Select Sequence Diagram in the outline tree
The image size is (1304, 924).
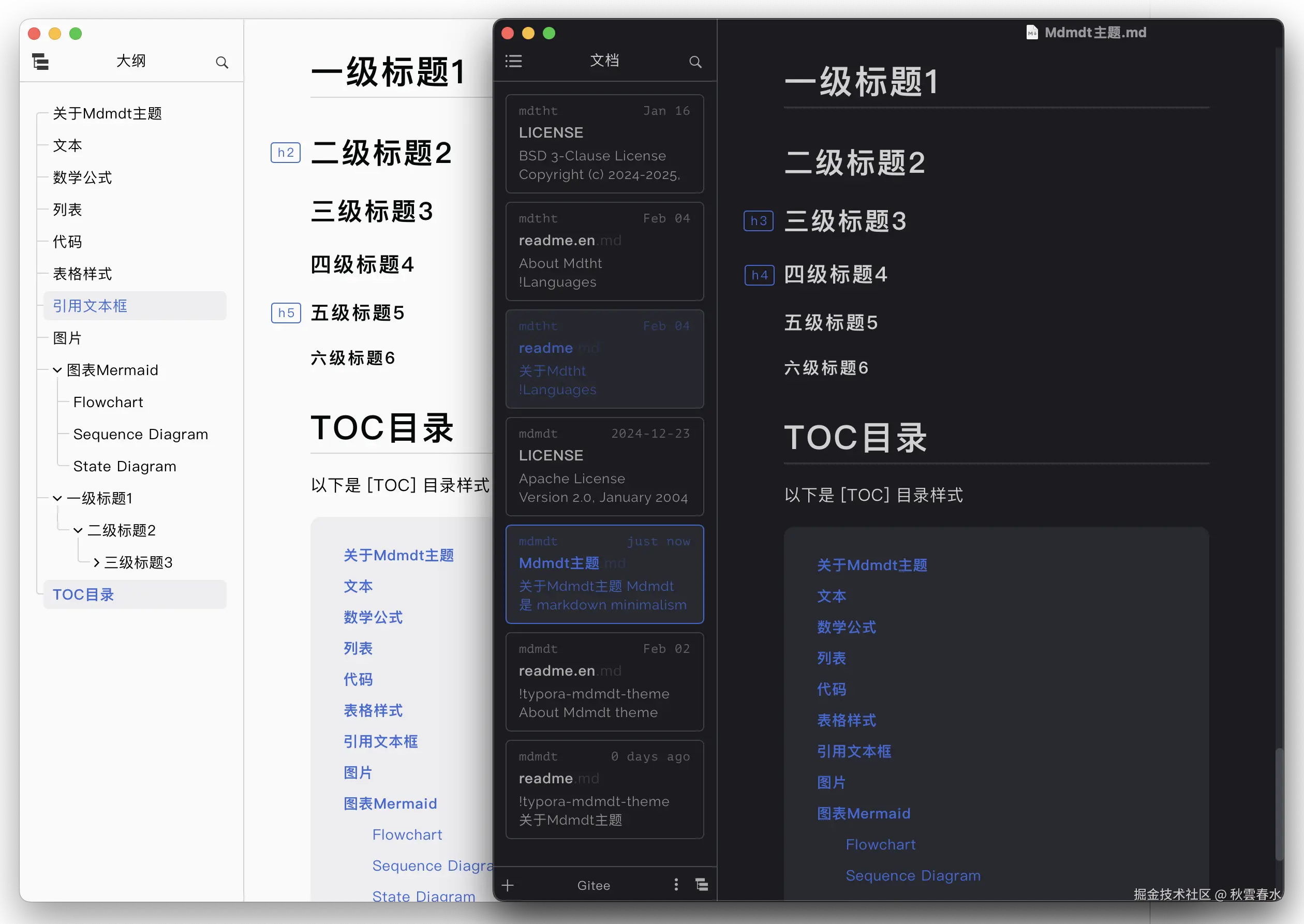141,435
